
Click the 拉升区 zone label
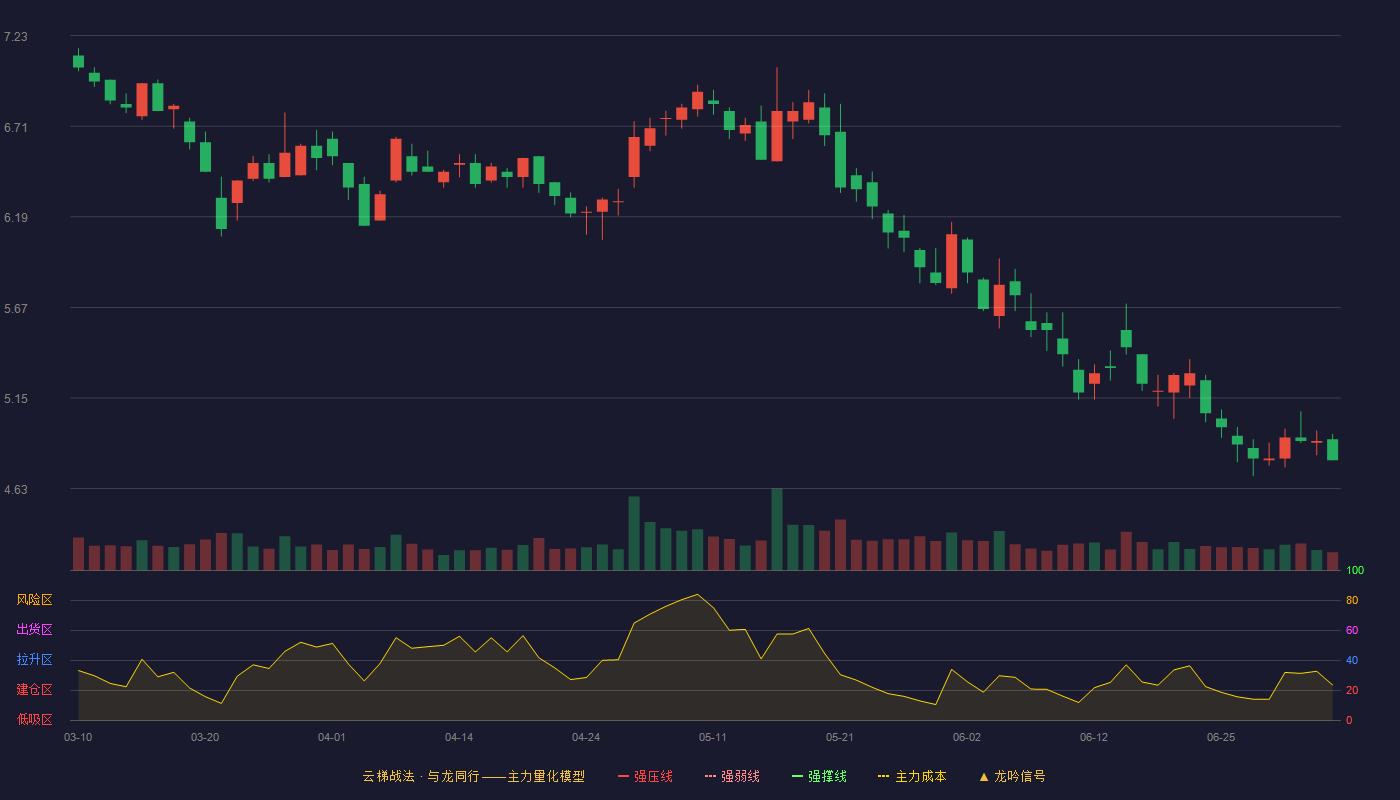(34, 660)
